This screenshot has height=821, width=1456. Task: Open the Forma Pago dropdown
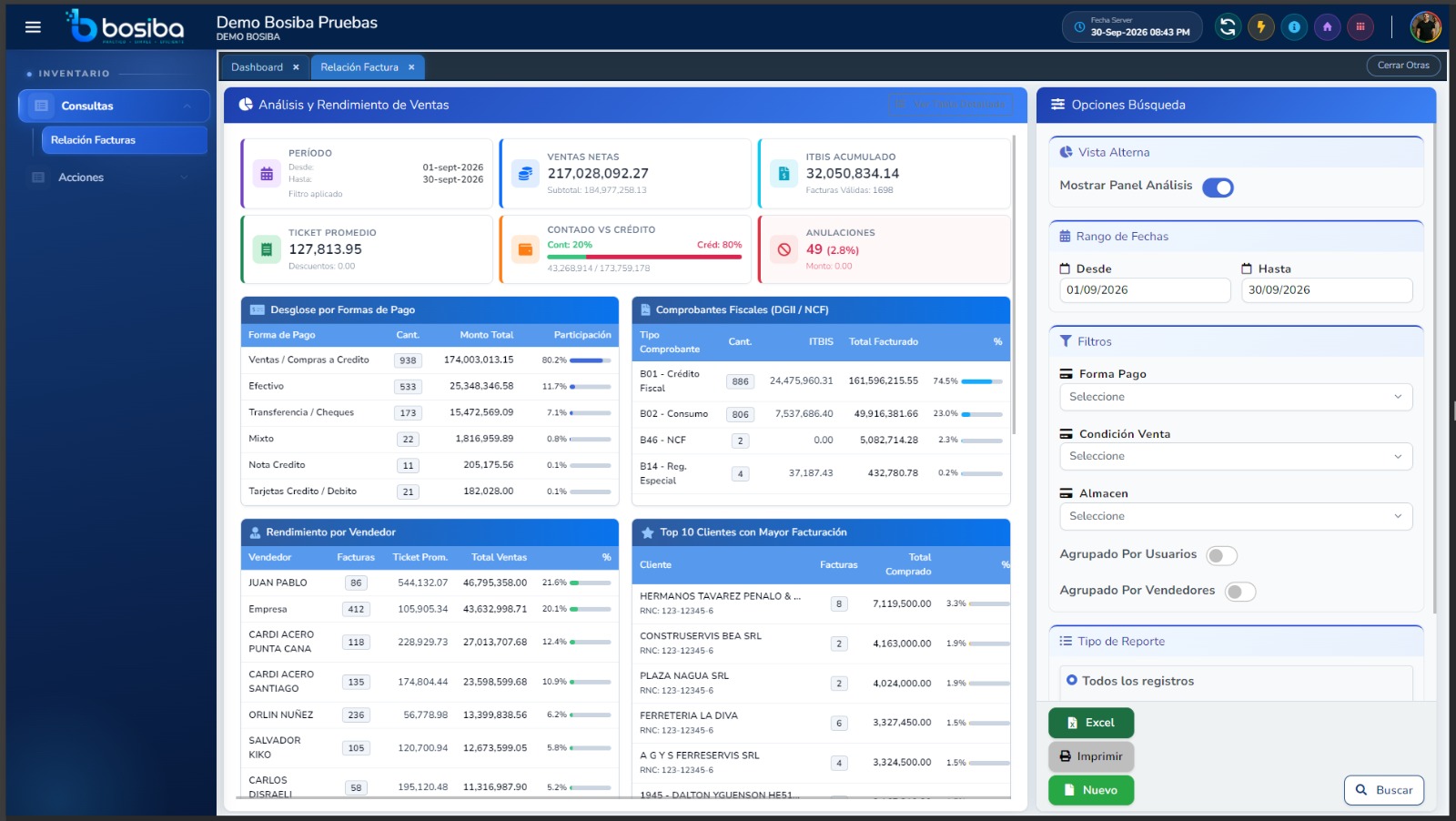[x=1236, y=397]
